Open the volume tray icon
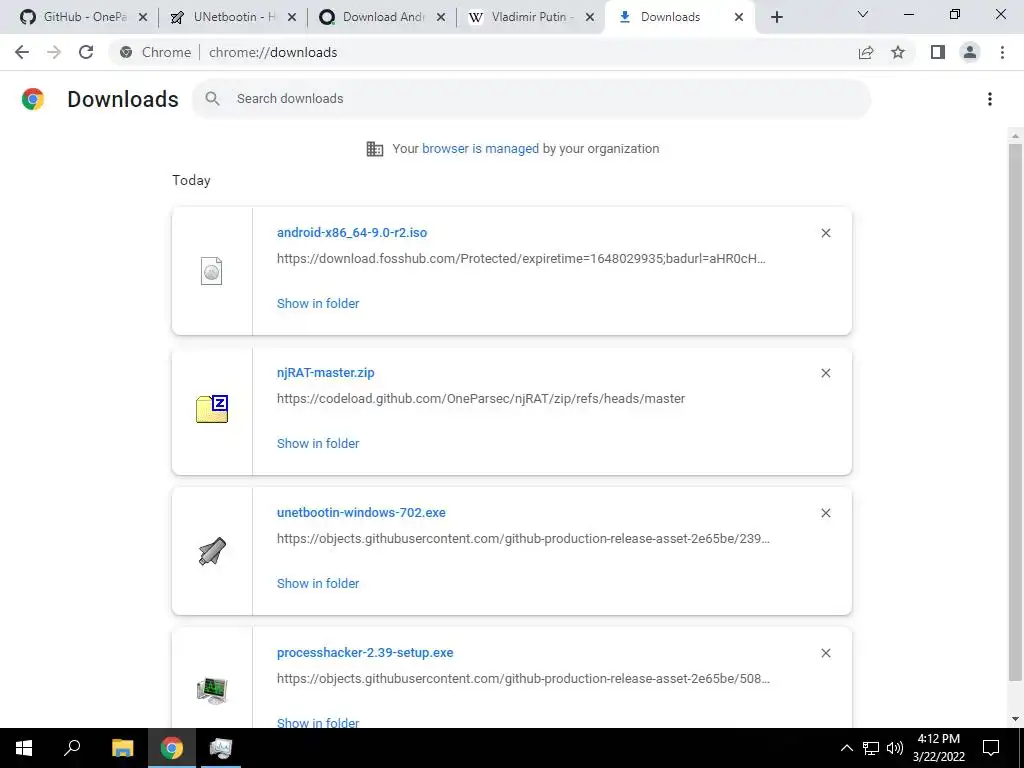Screen dimensions: 1024x768 [x=895, y=748]
